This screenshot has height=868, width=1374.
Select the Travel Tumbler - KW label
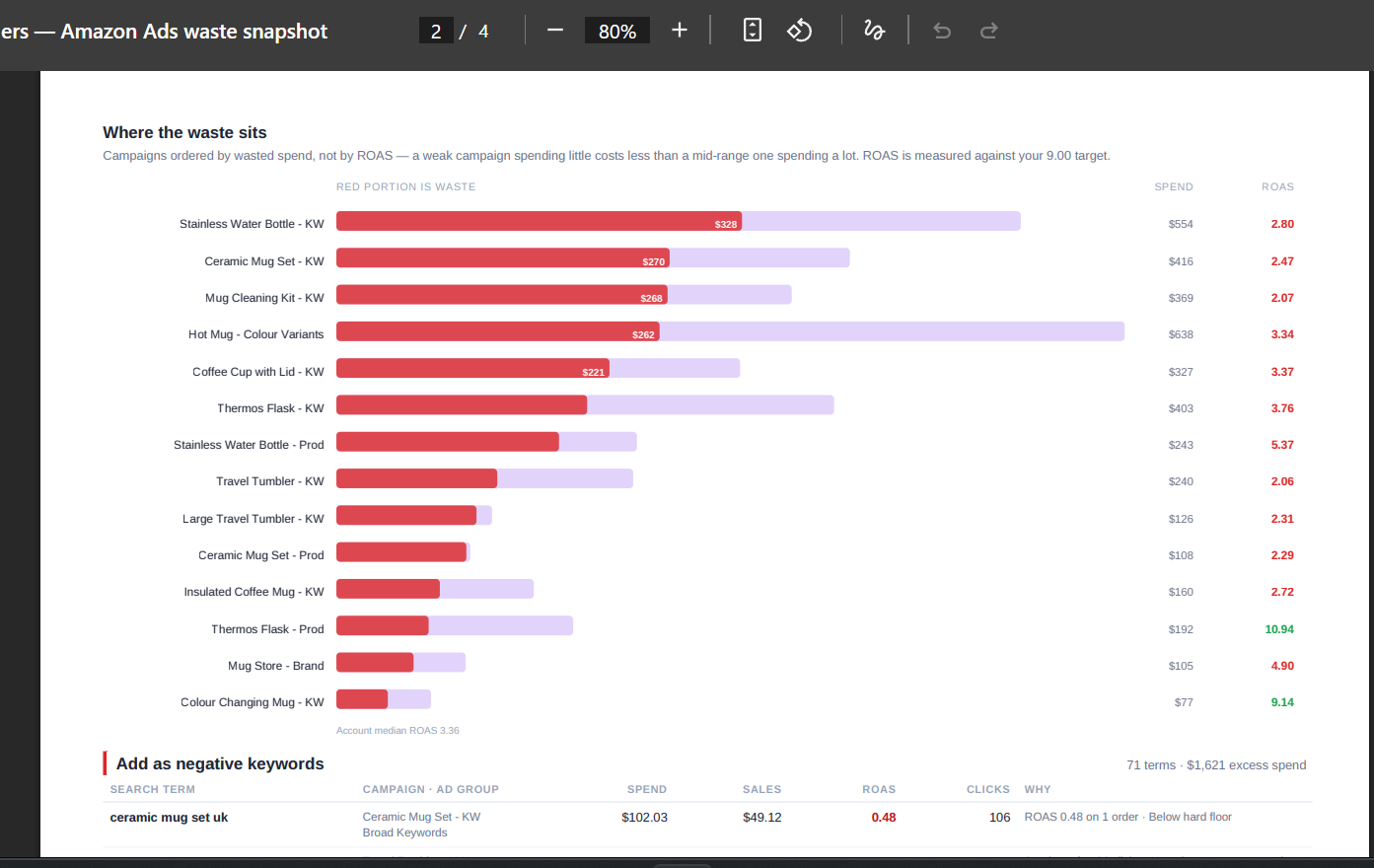tap(270, 481)
